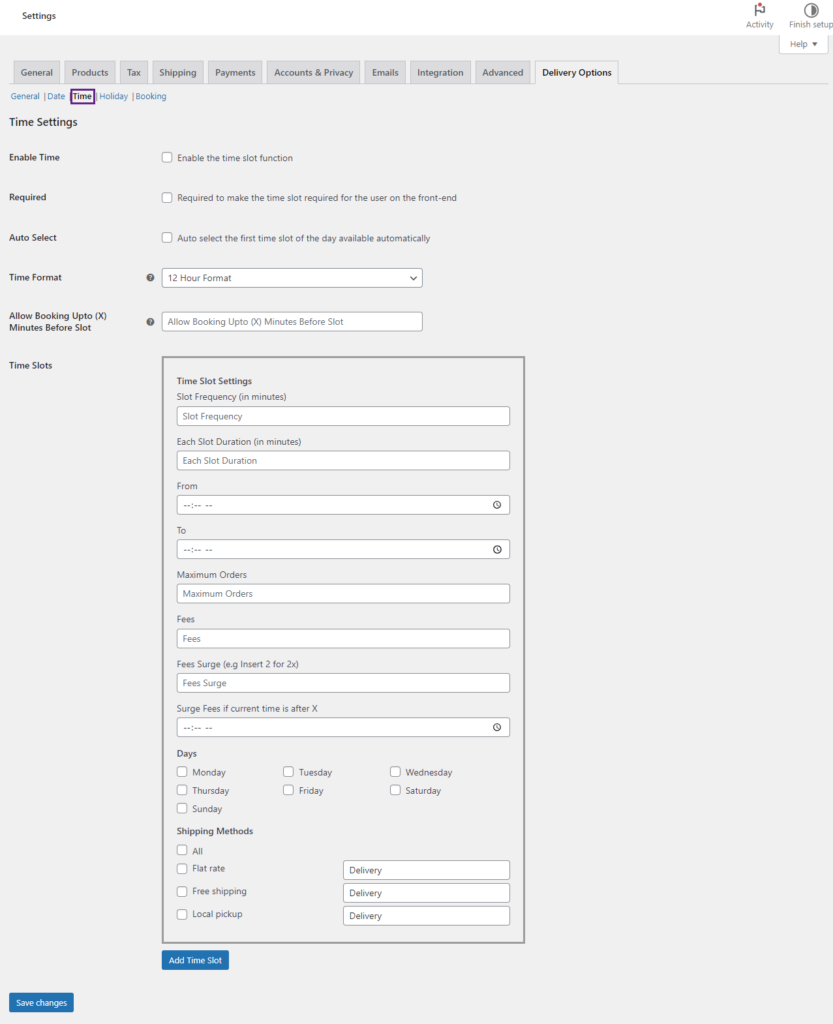833x1024 pixels.
Task: Click the Fees Surge input field
Action: coord(343,683)
